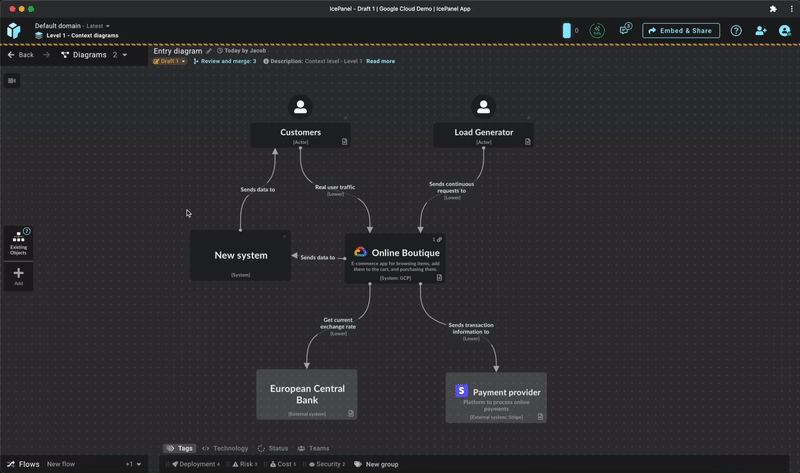
Task: Toggle the presentation camera icon
Action: (x=12, y=80)
